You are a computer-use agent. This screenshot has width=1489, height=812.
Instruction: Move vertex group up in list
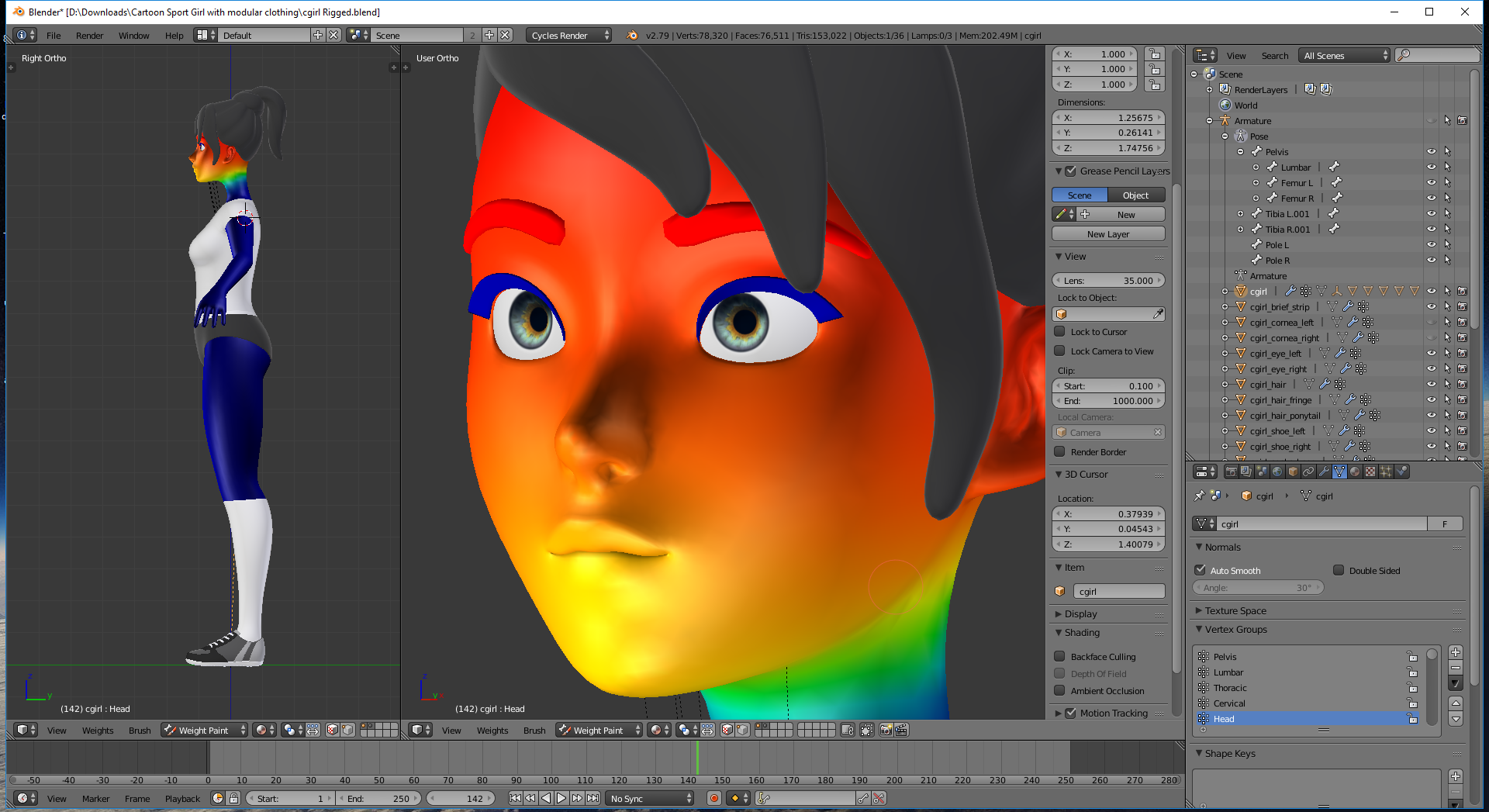tap(1456, 703)
